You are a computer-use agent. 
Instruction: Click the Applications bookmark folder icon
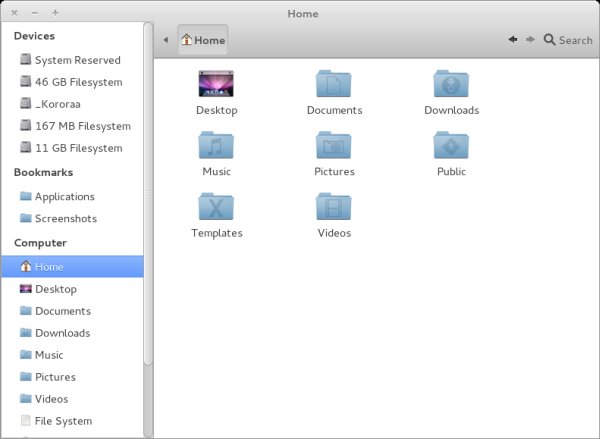coord(25,196)
